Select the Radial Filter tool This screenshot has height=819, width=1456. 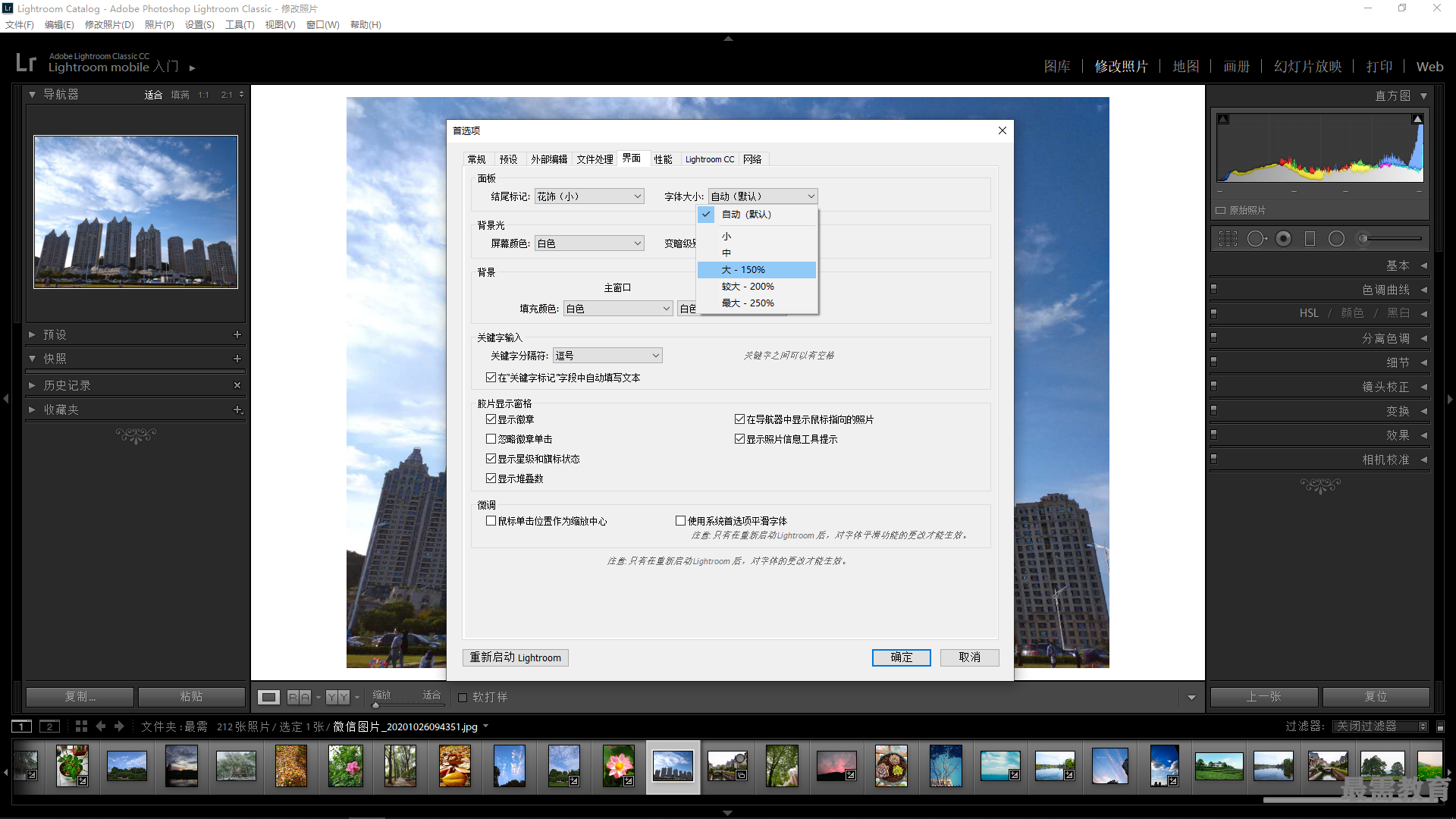1336,239
